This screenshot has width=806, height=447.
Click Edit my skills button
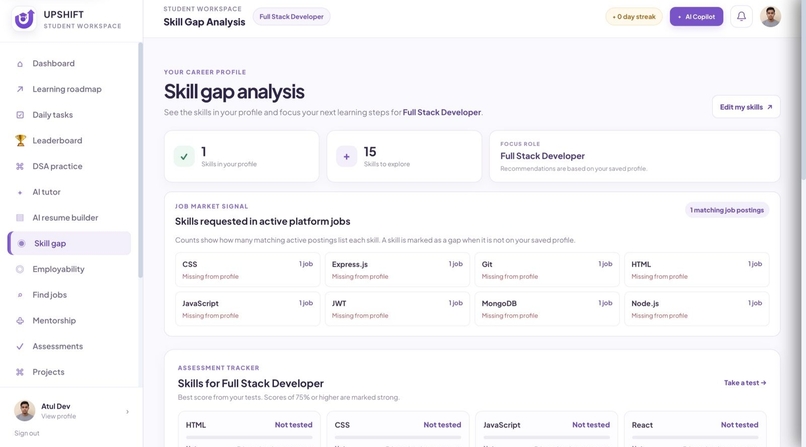(x=746, y=107)
